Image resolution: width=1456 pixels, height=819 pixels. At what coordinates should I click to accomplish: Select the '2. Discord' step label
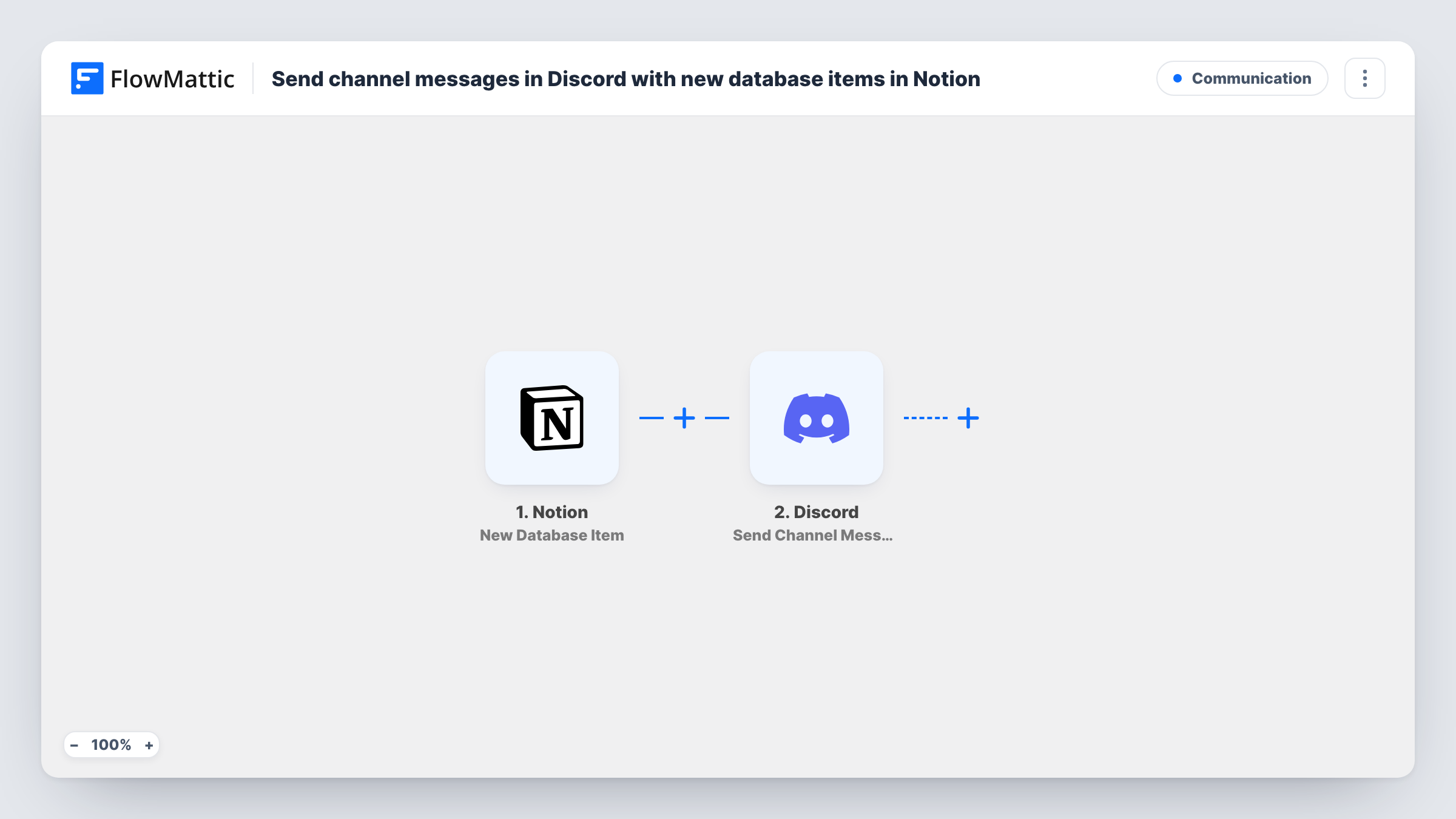(x=817, y=512)
